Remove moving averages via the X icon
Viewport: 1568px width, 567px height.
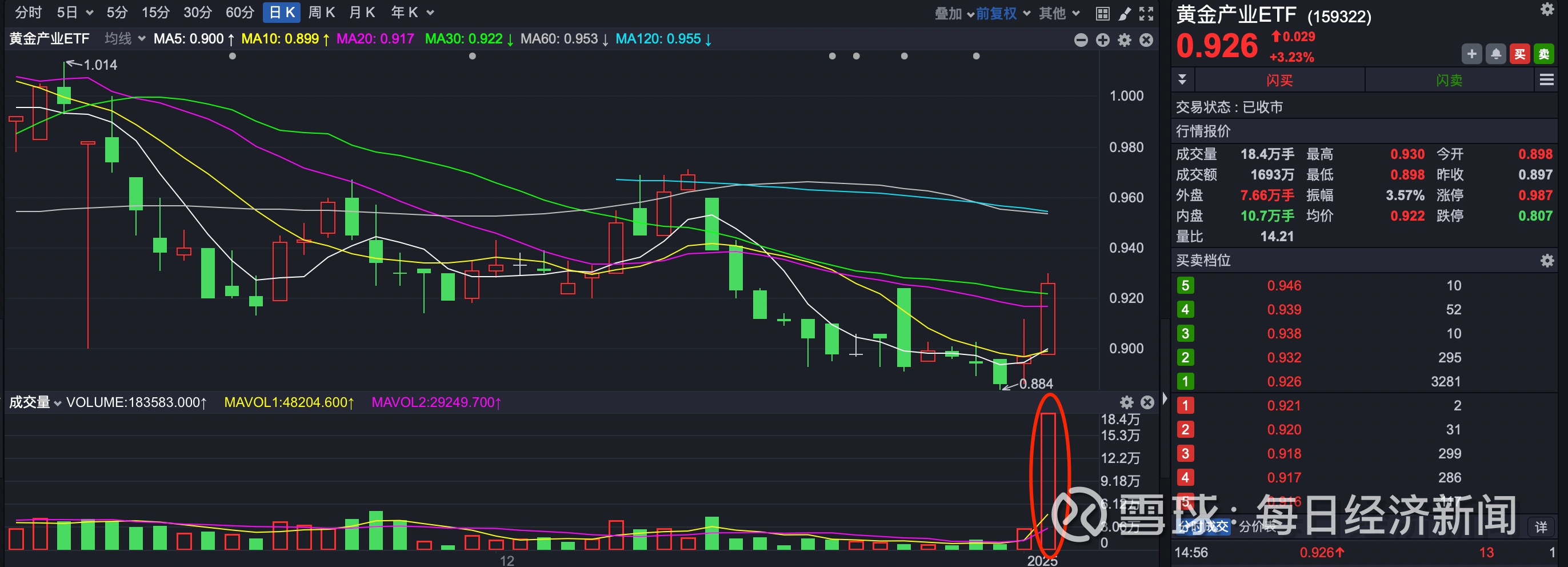coord(1147,39)
